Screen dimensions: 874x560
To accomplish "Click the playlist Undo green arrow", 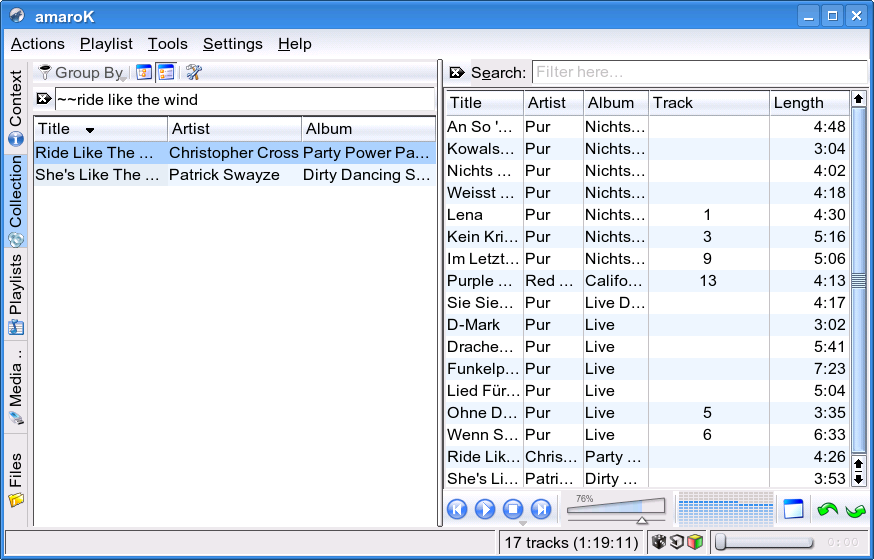I will tap(827, 510).
